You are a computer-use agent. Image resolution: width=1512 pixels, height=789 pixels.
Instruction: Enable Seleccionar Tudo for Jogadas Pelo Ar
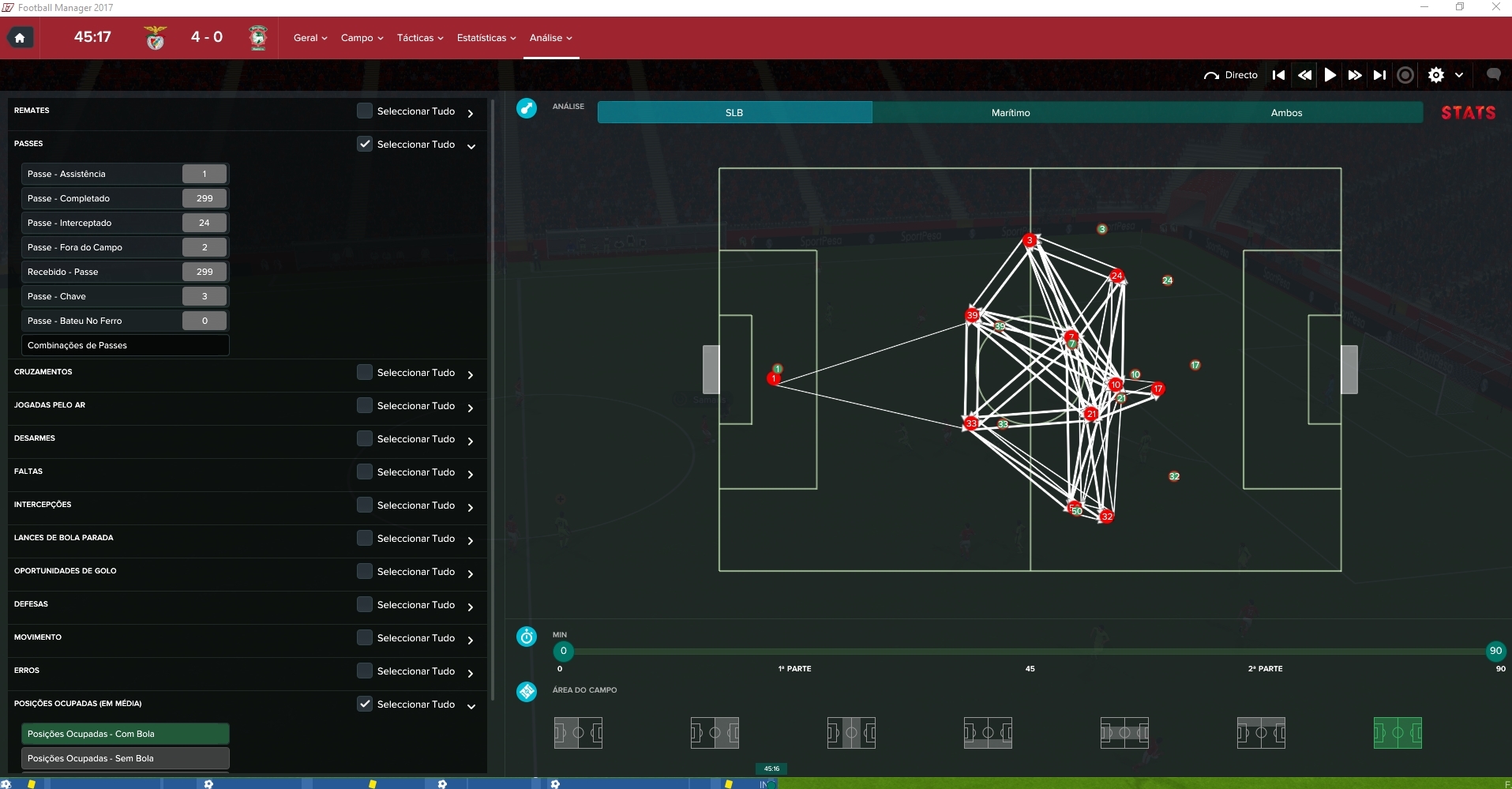coord(365,406)
